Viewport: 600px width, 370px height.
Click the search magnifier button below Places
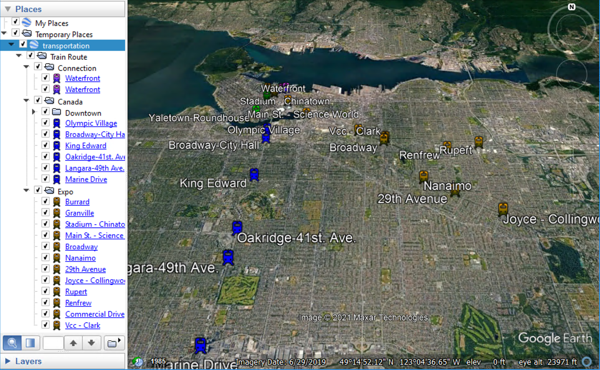(12, 343)
